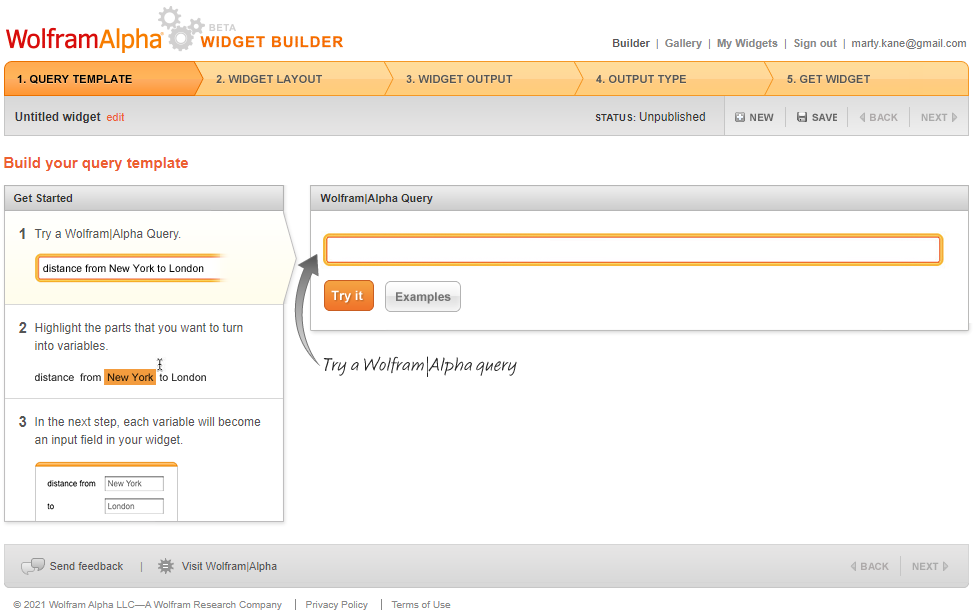The height and width of the screenshot is (613, 980).
Task: Edit the Untitled widget name
Action: click(115, 117)
